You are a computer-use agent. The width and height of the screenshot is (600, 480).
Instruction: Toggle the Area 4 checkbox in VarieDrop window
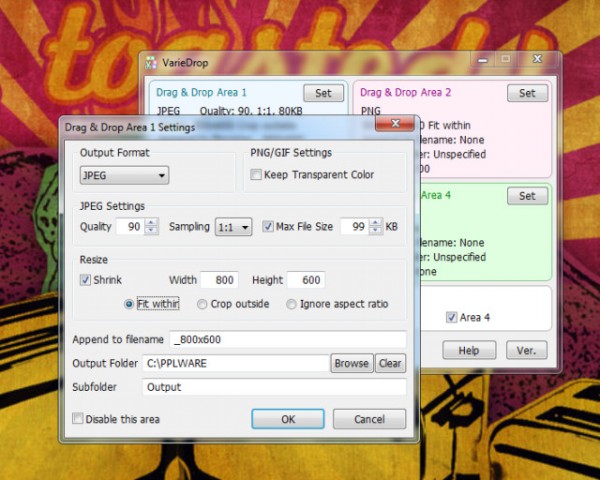(452, 317)
